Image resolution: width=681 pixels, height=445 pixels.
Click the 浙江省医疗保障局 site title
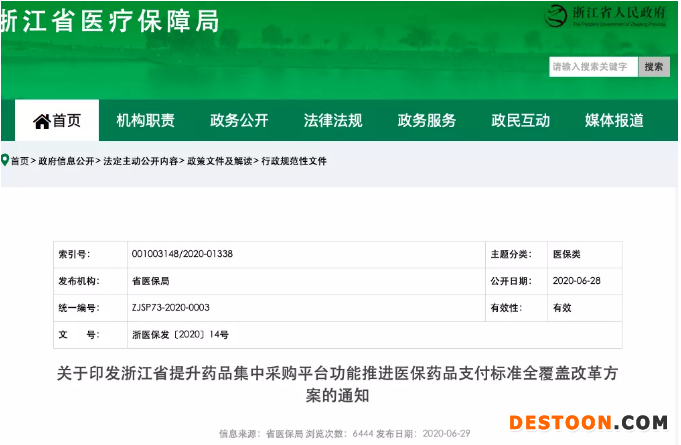[x=110, y=21]
